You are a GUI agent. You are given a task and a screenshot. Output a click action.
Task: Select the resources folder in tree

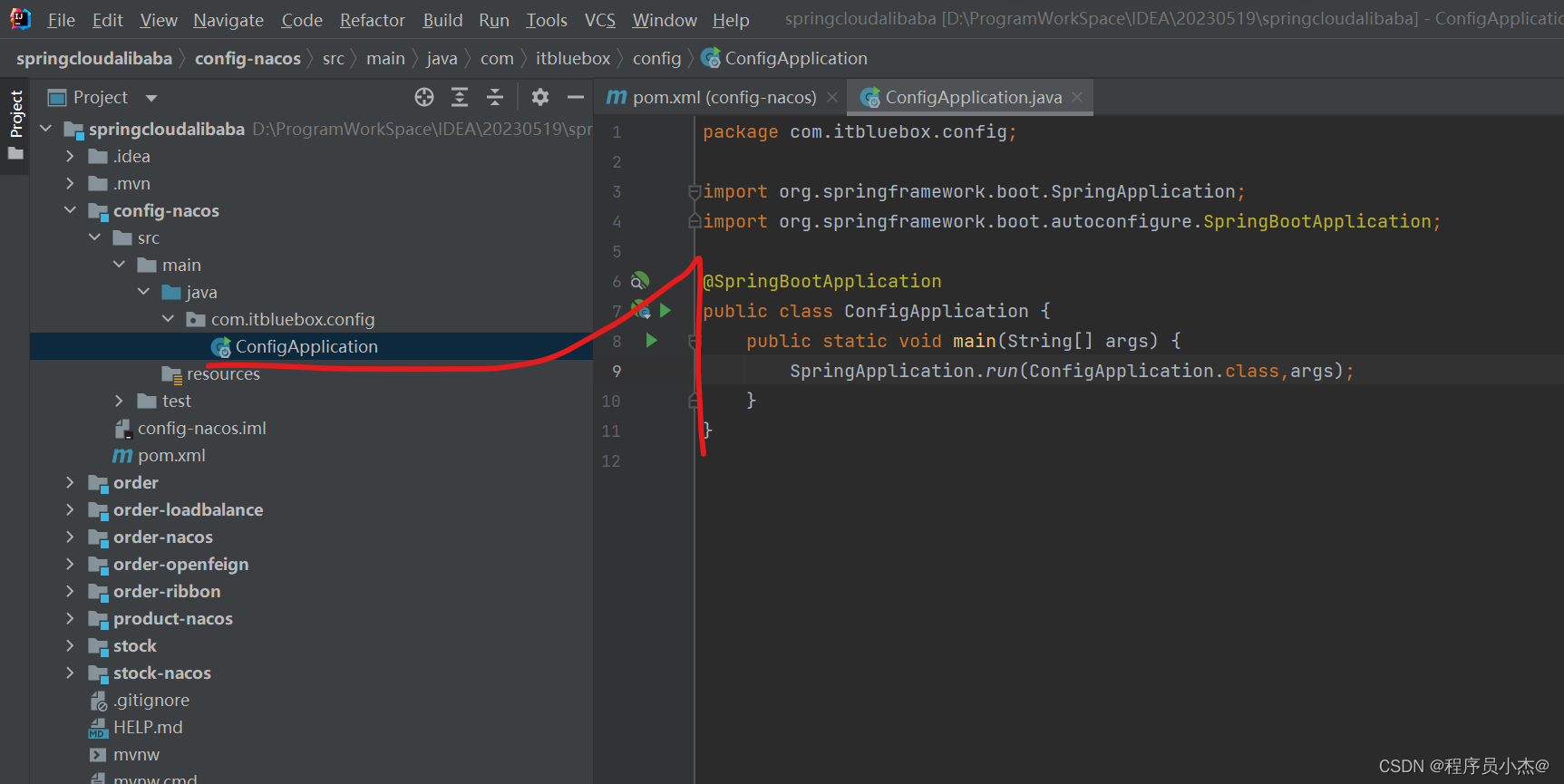[x=223, y=373]
